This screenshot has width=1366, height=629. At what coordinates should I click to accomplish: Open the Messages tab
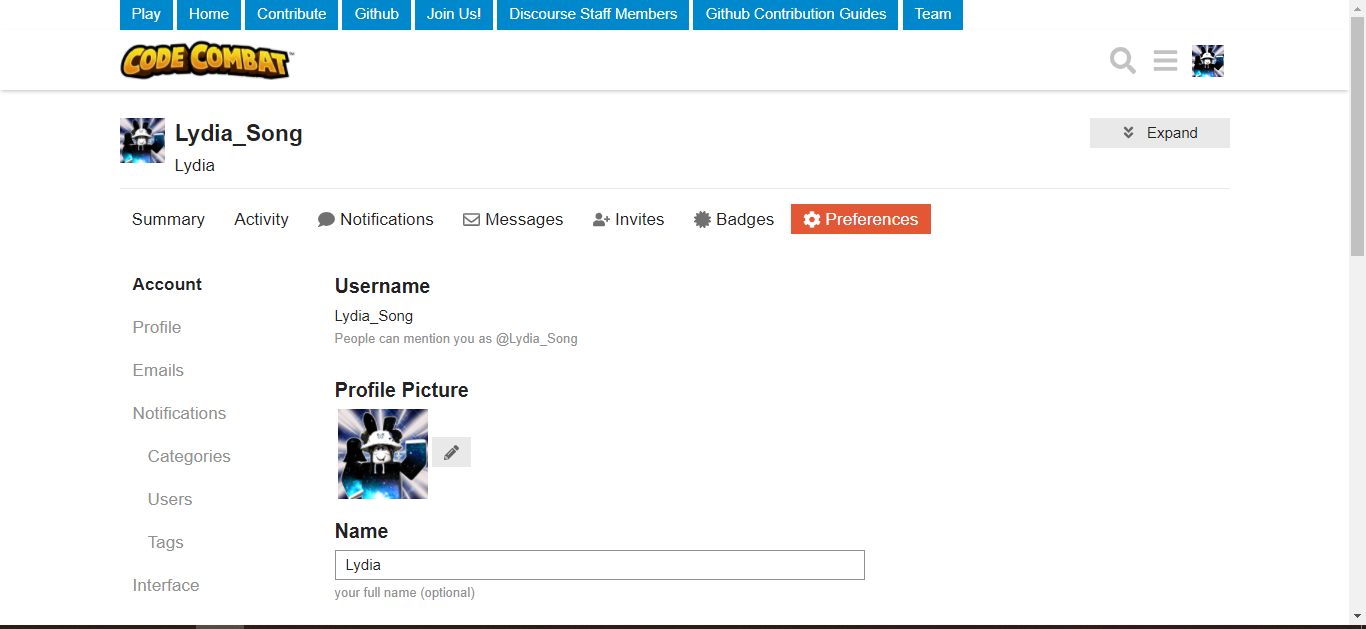click(x=513, y=219)
